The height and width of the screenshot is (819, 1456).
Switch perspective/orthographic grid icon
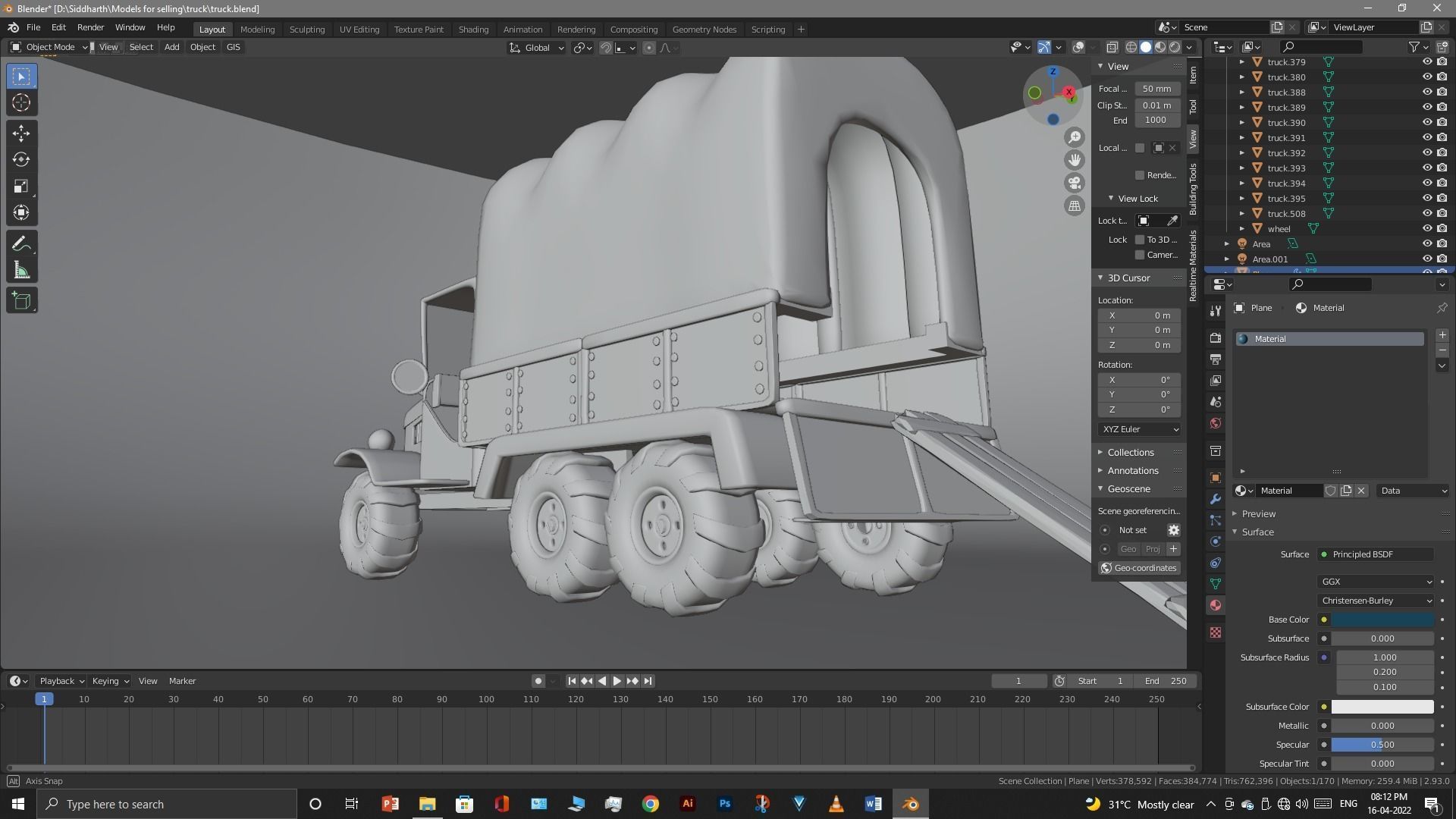tap(1075, 206)
